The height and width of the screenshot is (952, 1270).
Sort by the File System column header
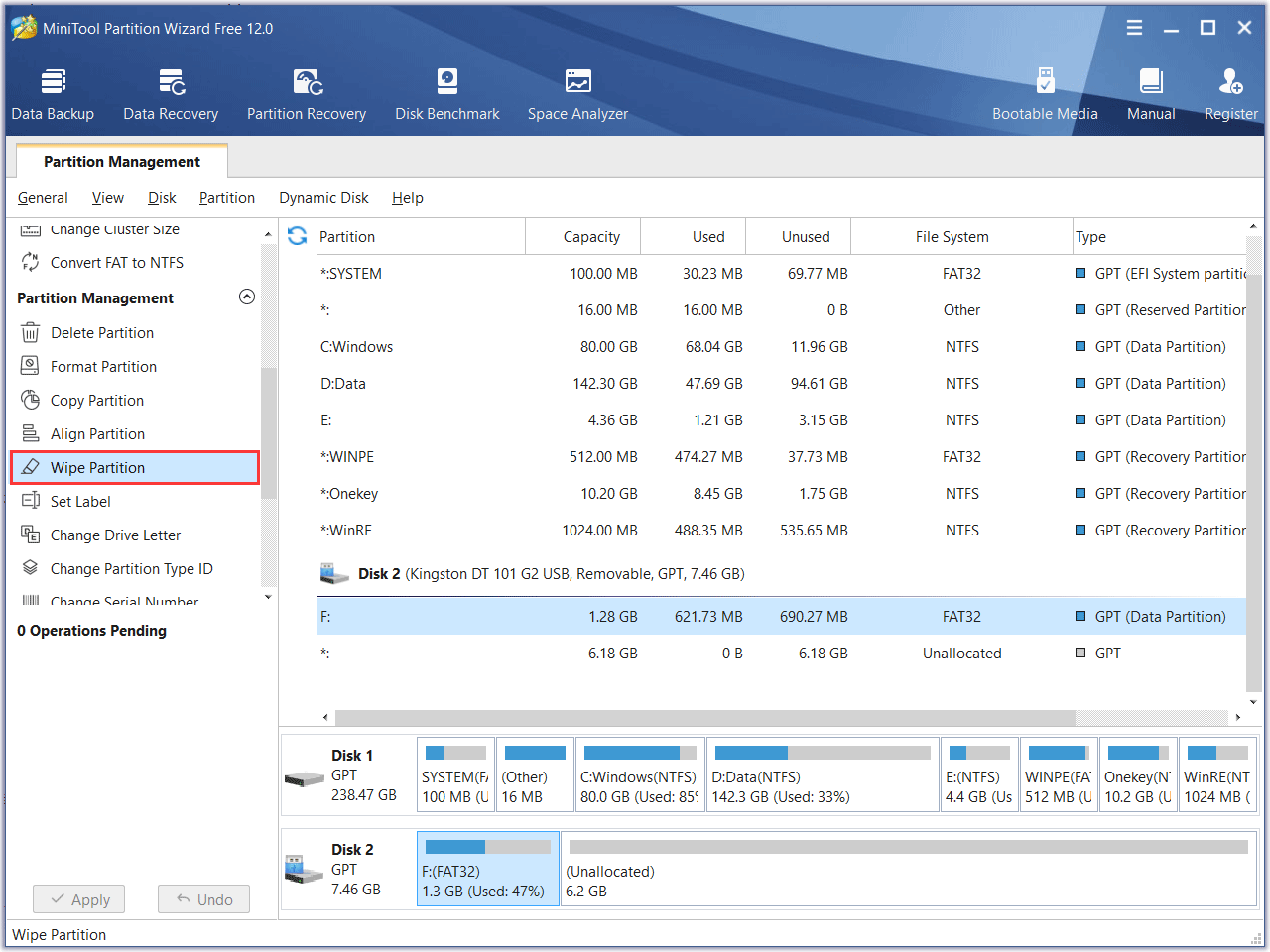(x=961, y=236)
